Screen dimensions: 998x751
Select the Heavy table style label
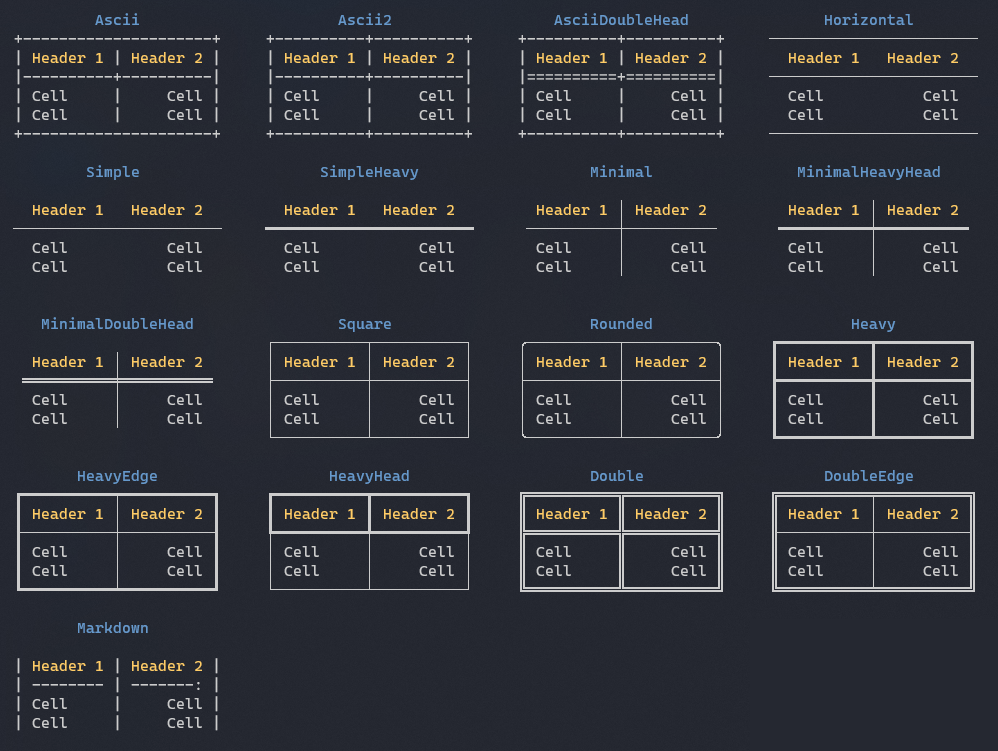coord(873,324)
